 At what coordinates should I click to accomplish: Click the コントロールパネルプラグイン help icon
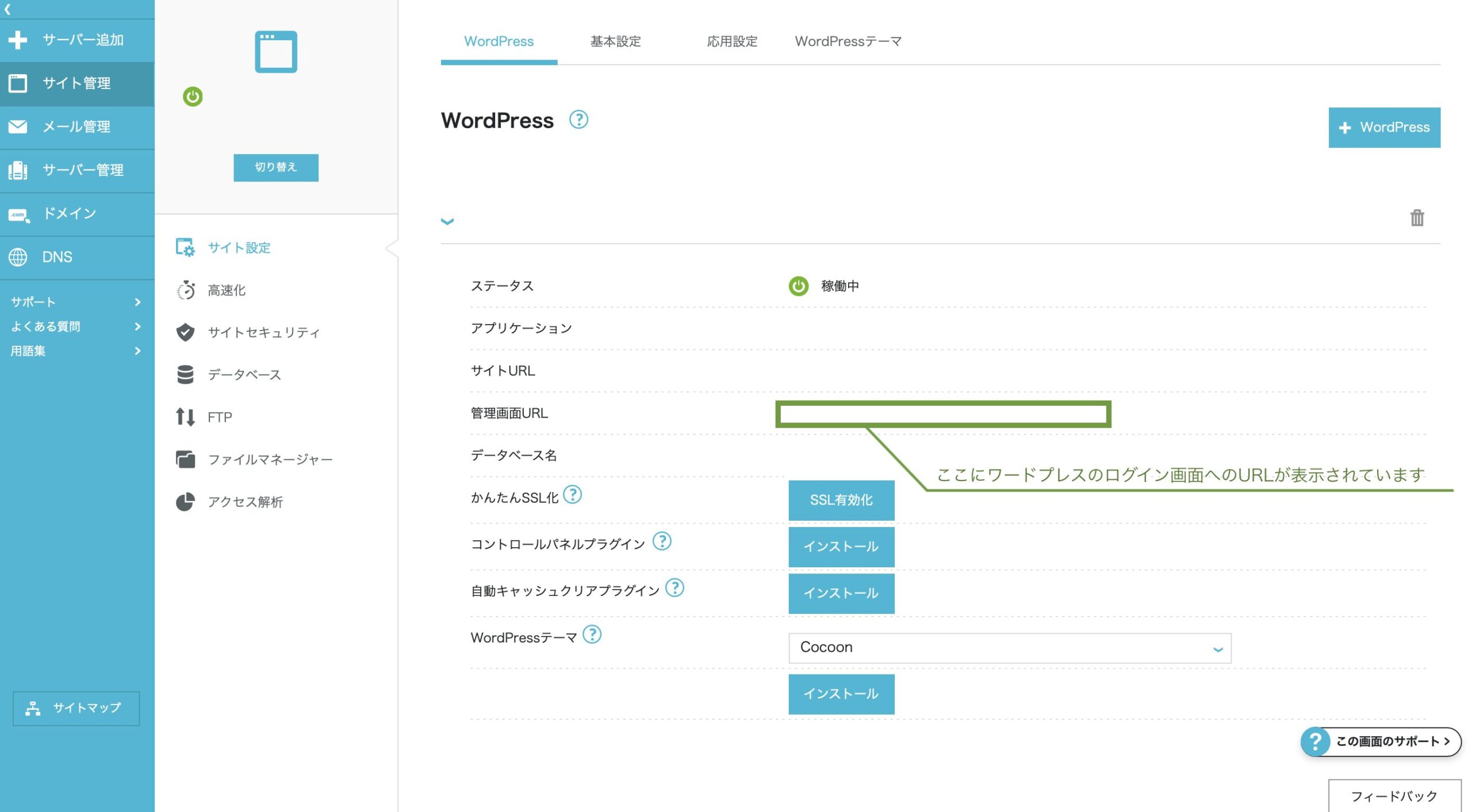[662, 541]
